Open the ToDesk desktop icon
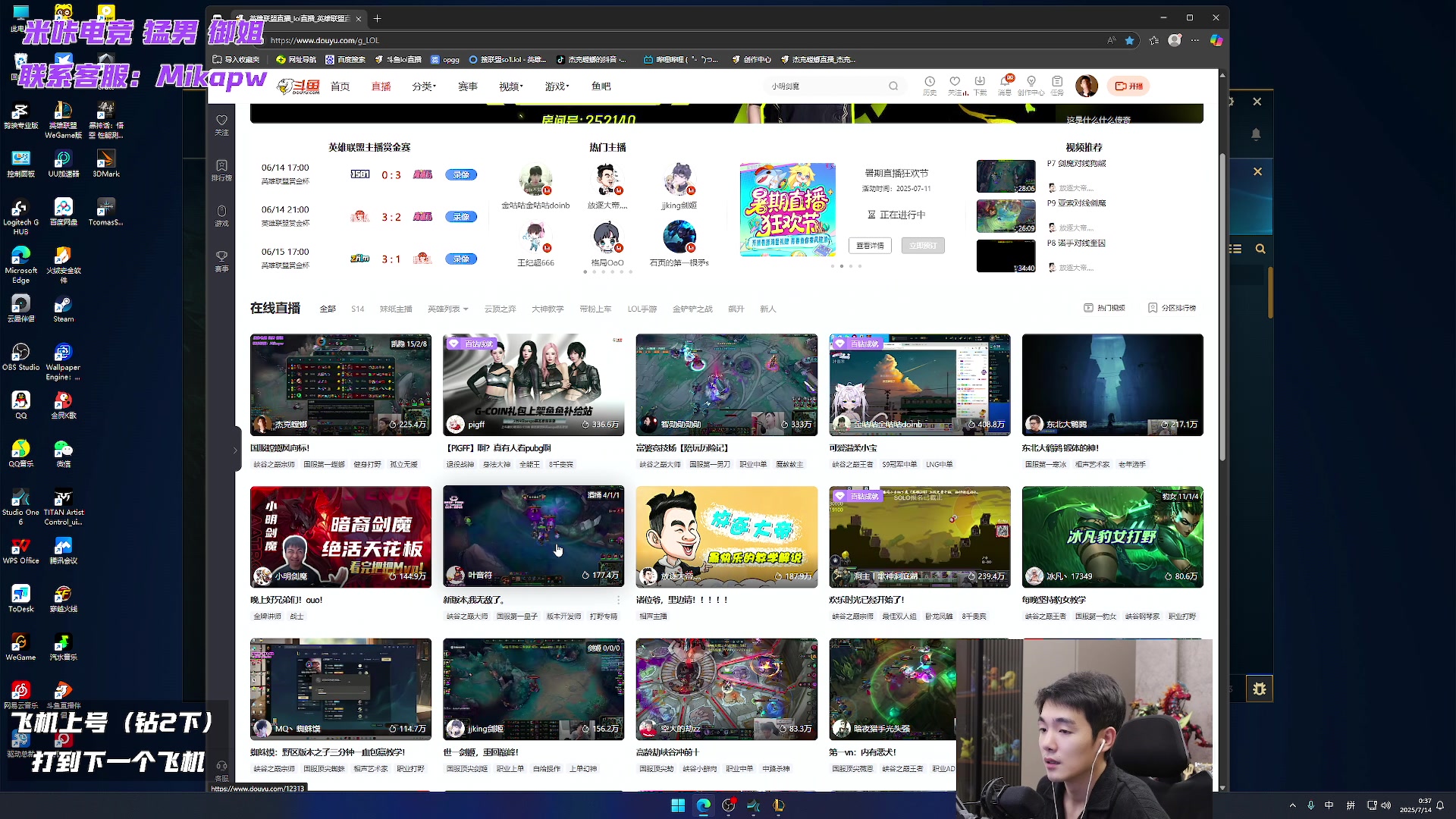The image size is (1456, 819). tap(20, 598)
